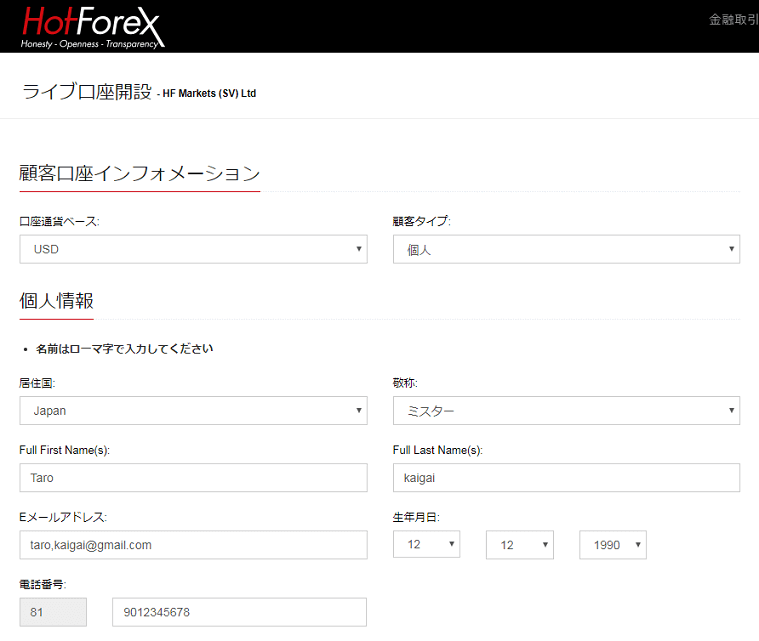The height and width of the screenshot is (641, 759).
Task: Click the 顧客口座インフォメーション heading
Action: click(140, 173)
